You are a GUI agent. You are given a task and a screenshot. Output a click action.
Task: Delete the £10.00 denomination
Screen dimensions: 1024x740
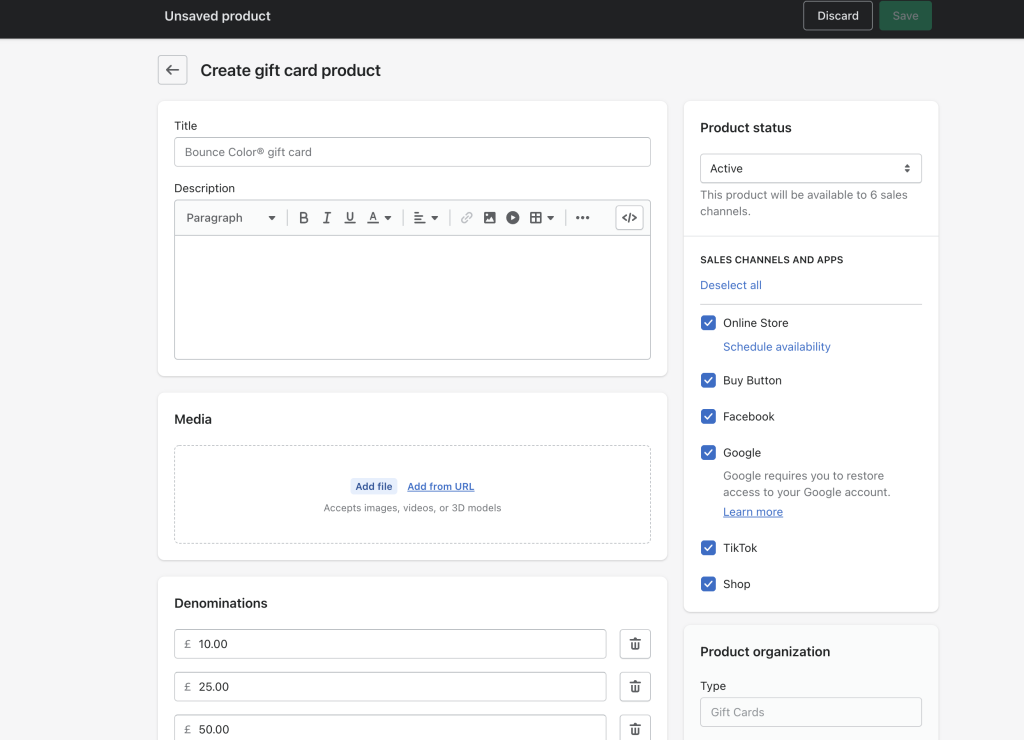[x=635, y=644]
